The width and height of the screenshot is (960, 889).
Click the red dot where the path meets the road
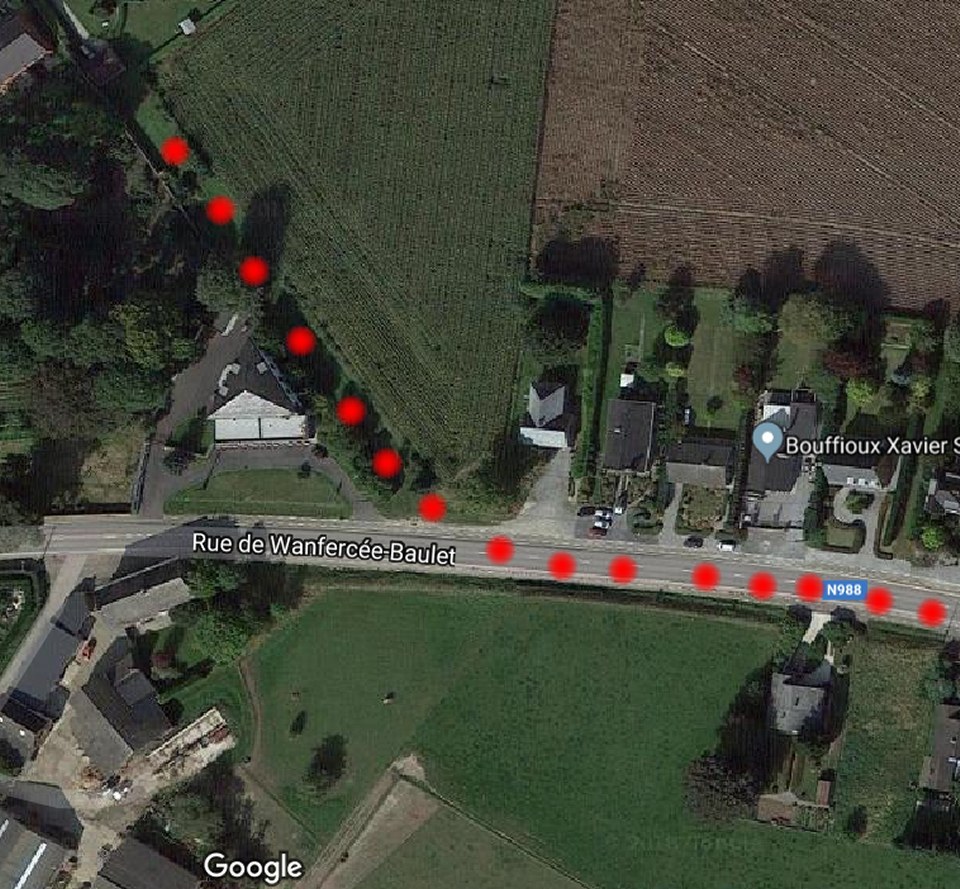[432, 508]
